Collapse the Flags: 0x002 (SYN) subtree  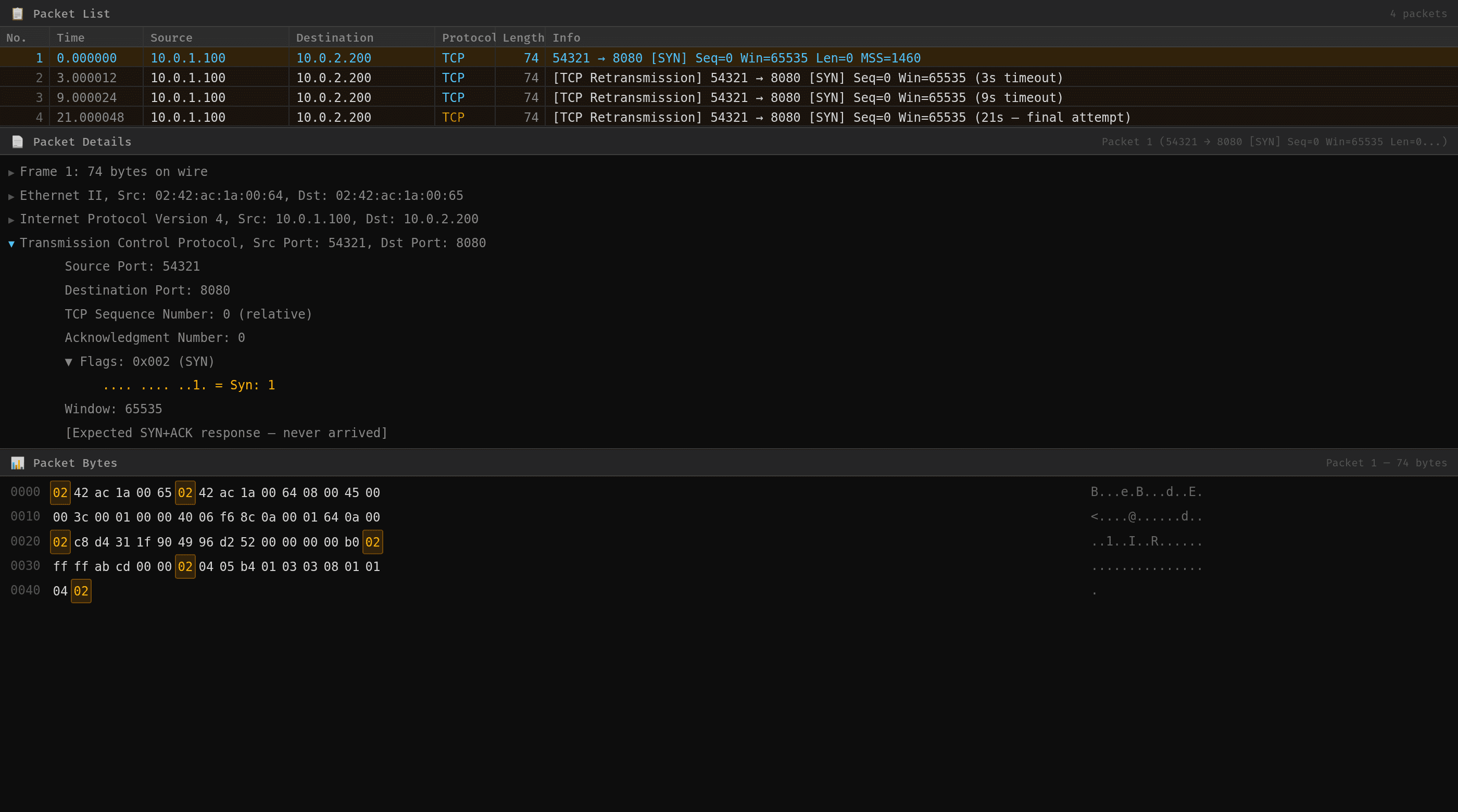pos(69,362)
